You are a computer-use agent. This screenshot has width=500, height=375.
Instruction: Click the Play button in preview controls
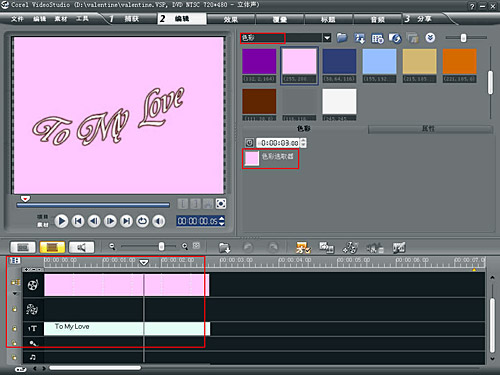click(x=61, y=221)
